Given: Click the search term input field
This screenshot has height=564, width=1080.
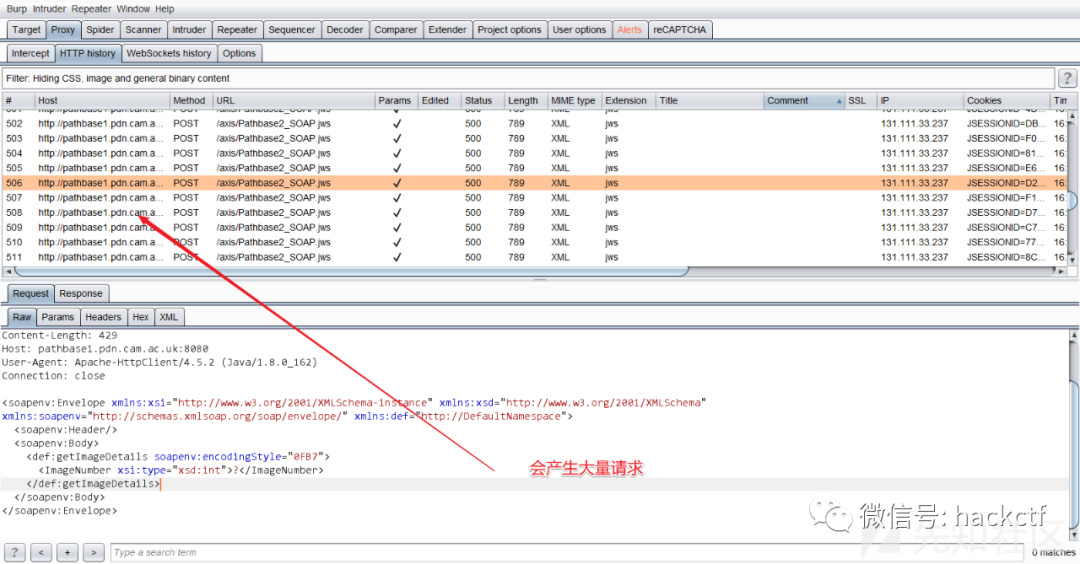Looking at the screenshot, I should pyautogui.click(x=569, y=552).
